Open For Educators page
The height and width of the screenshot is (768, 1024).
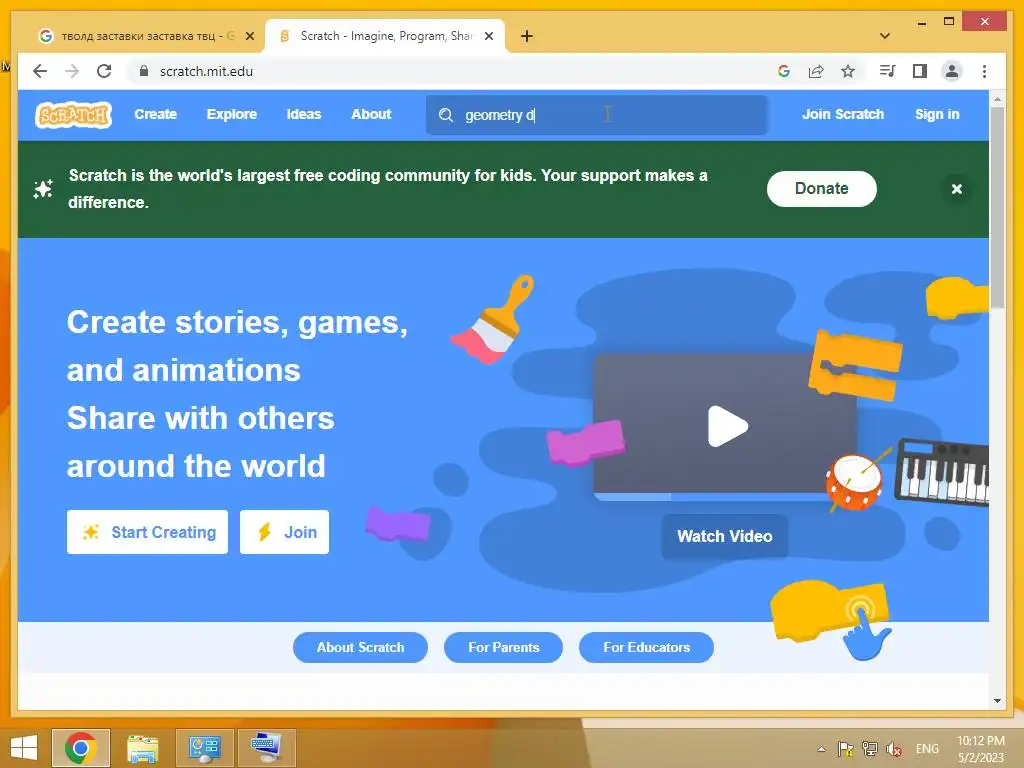(x=647, y=647)
